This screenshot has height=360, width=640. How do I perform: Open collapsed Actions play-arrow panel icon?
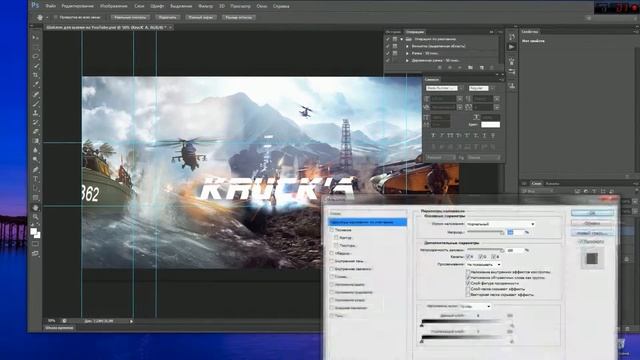(511, 47)
